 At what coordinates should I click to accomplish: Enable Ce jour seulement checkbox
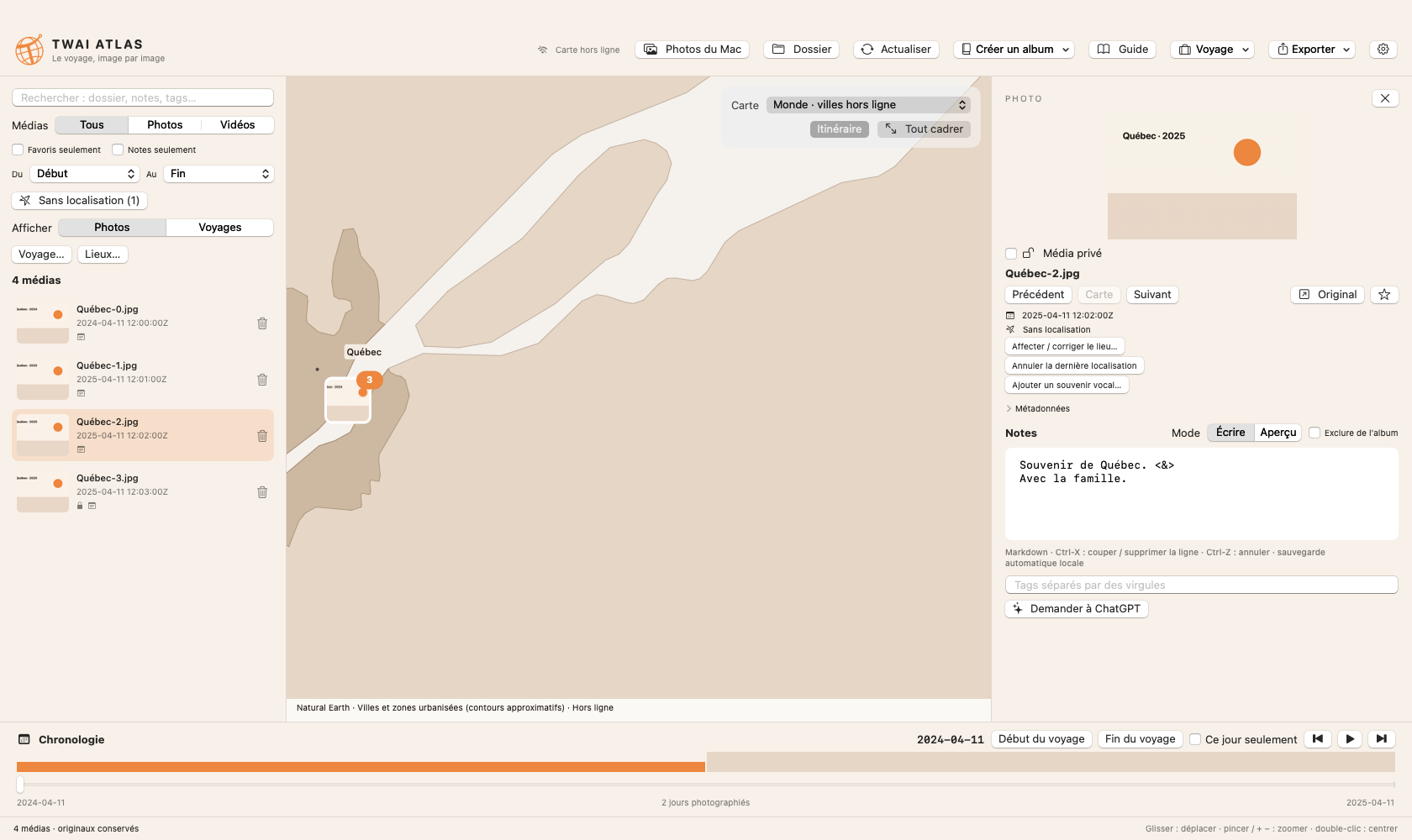click(1195, 739)
